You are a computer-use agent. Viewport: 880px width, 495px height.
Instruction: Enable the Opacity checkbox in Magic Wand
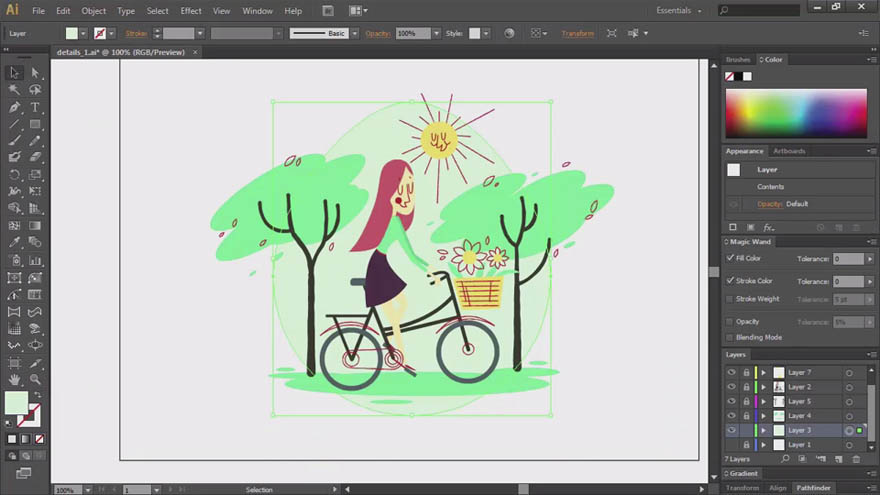[x=730, y=322]
